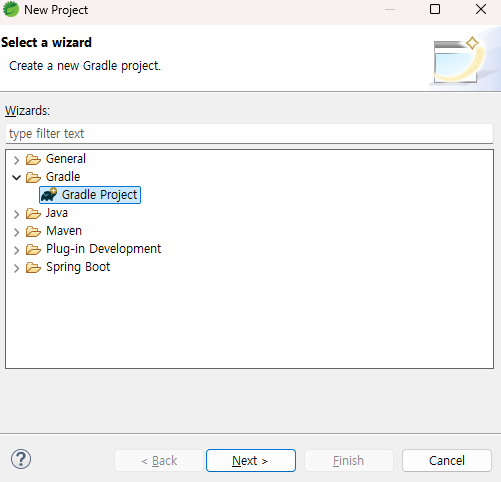Expand the Java category
The image size is (501, 482).
[x=16, y=214]
